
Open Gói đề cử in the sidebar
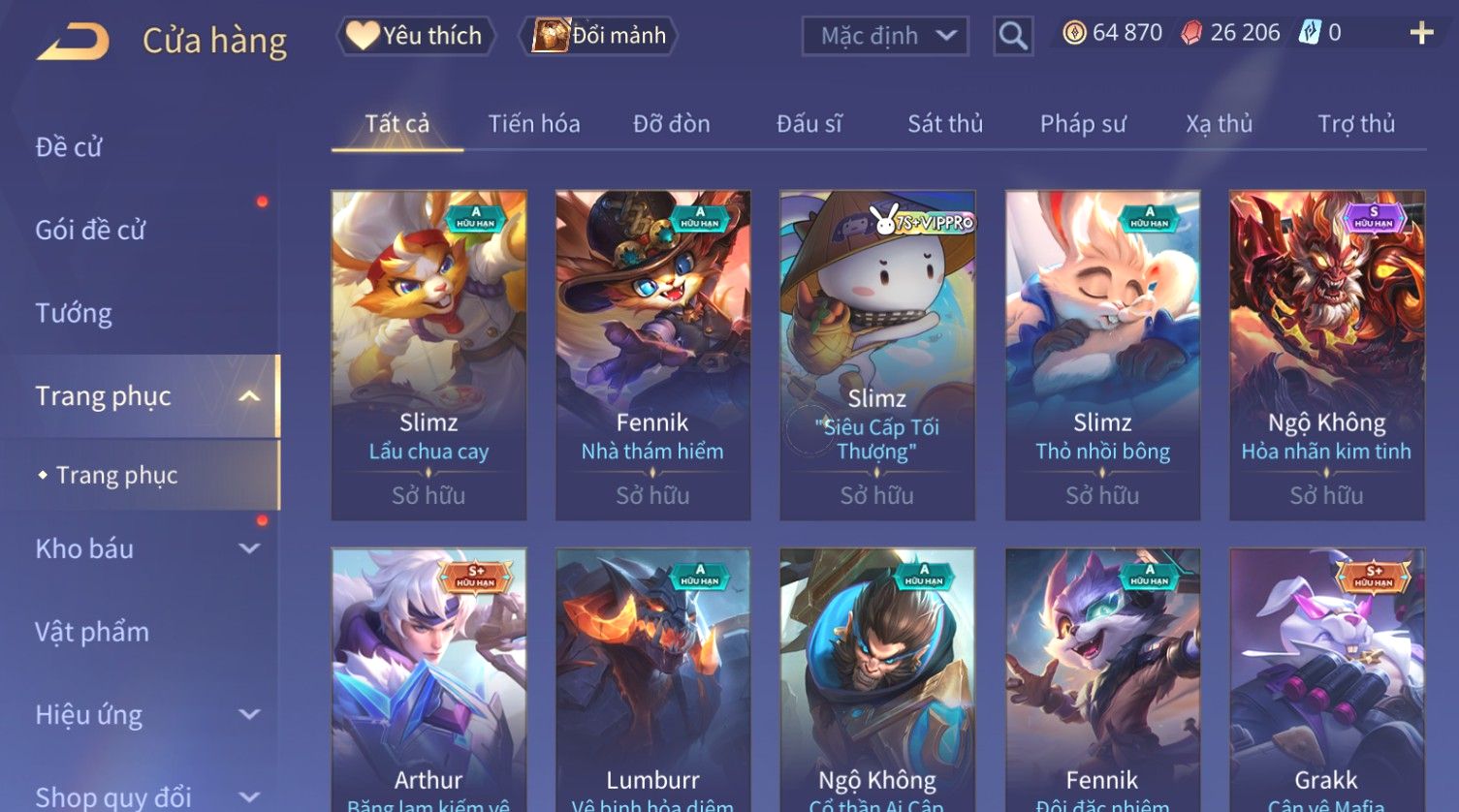[90, 230]
